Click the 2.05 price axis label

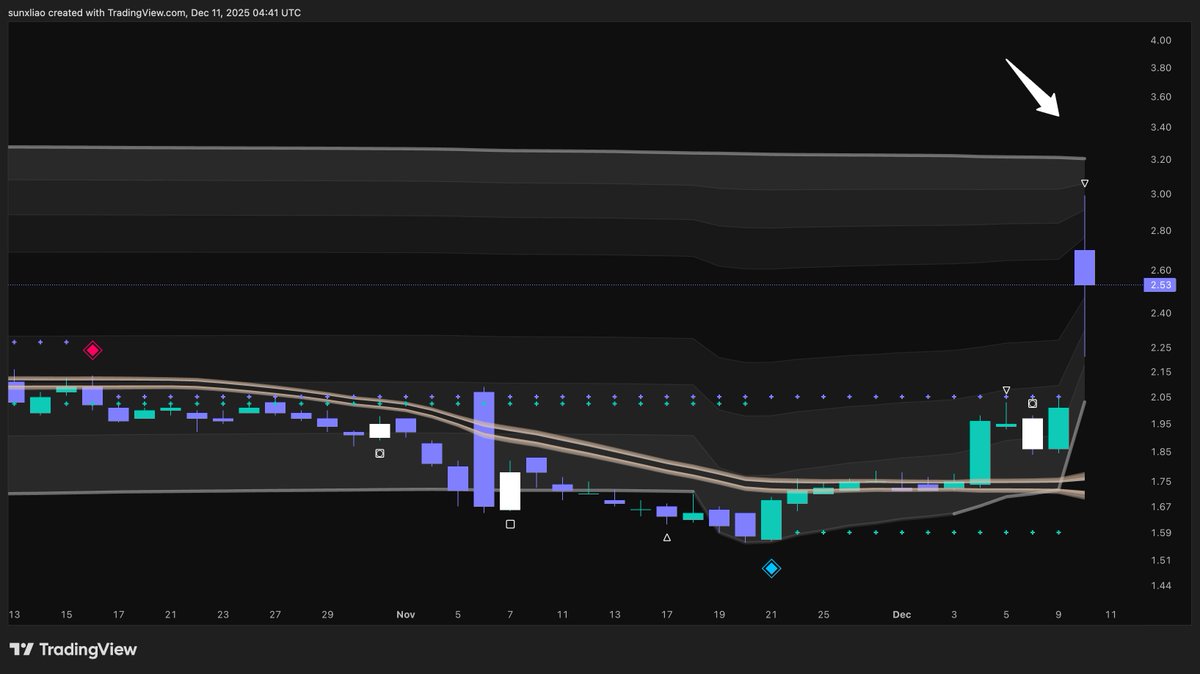[1160, 398]
